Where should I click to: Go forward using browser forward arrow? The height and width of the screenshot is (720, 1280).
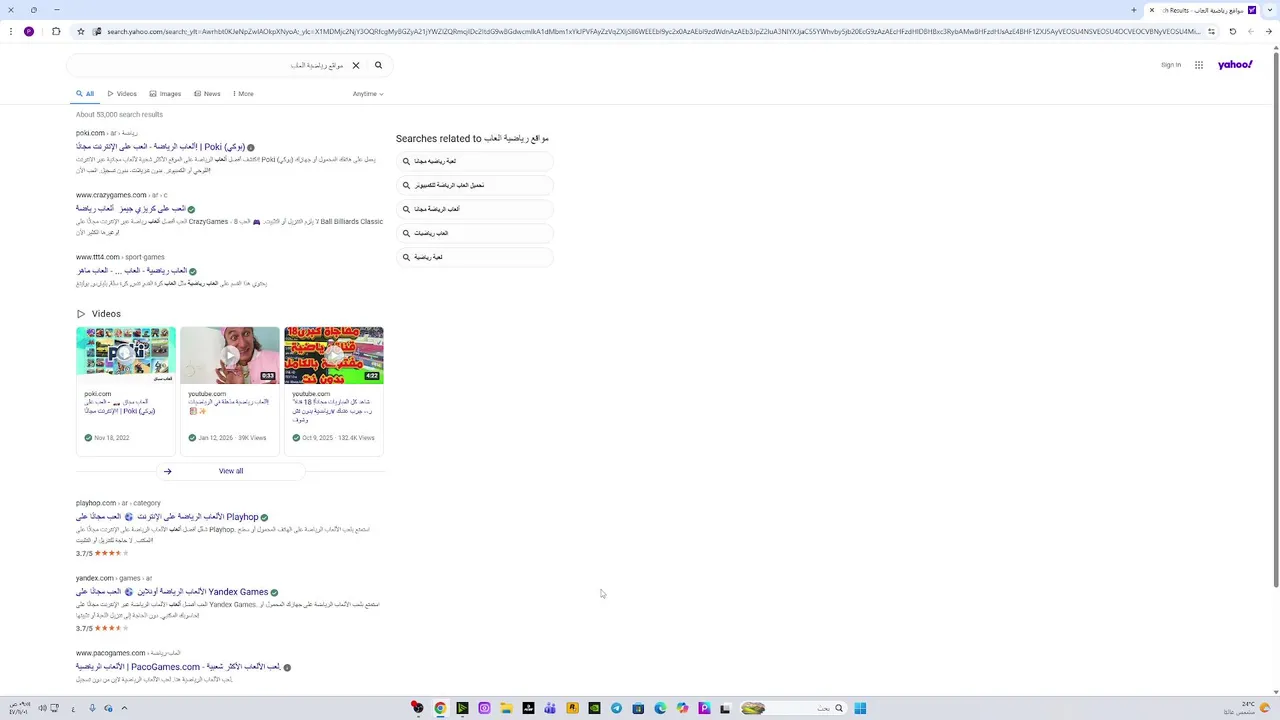1250,31
